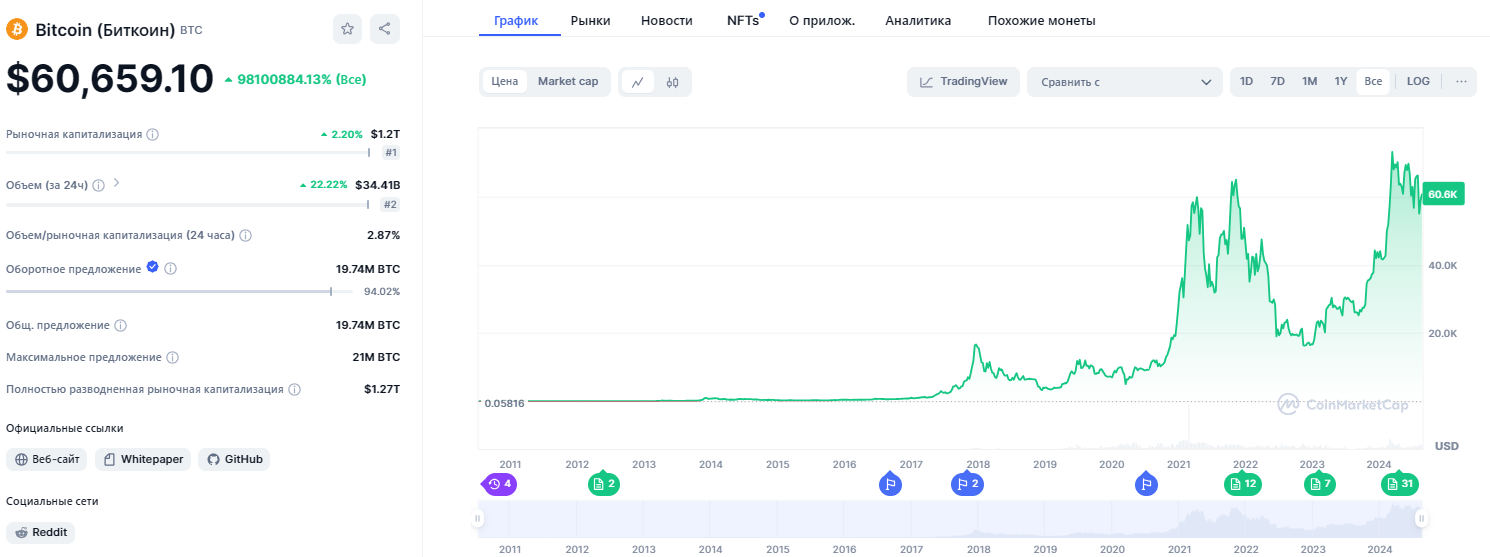Select the 1D time range

[1246, 82]
